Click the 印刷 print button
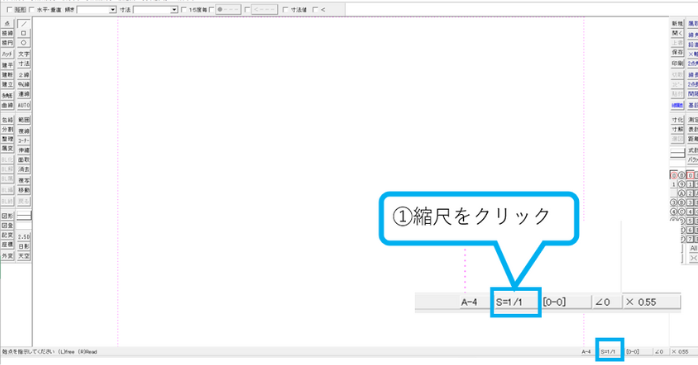 677,64
